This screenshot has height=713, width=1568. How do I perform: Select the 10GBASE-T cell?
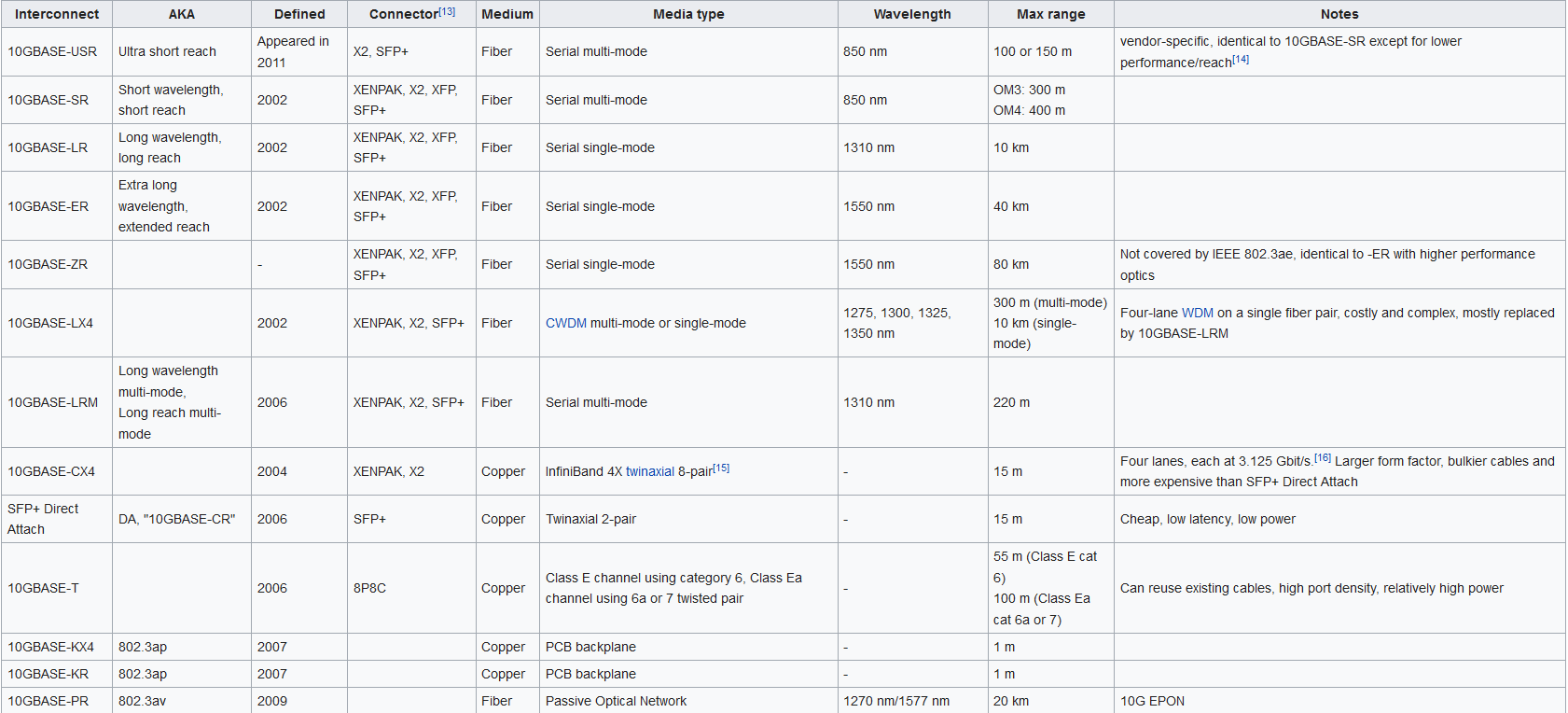pos(57,588)
